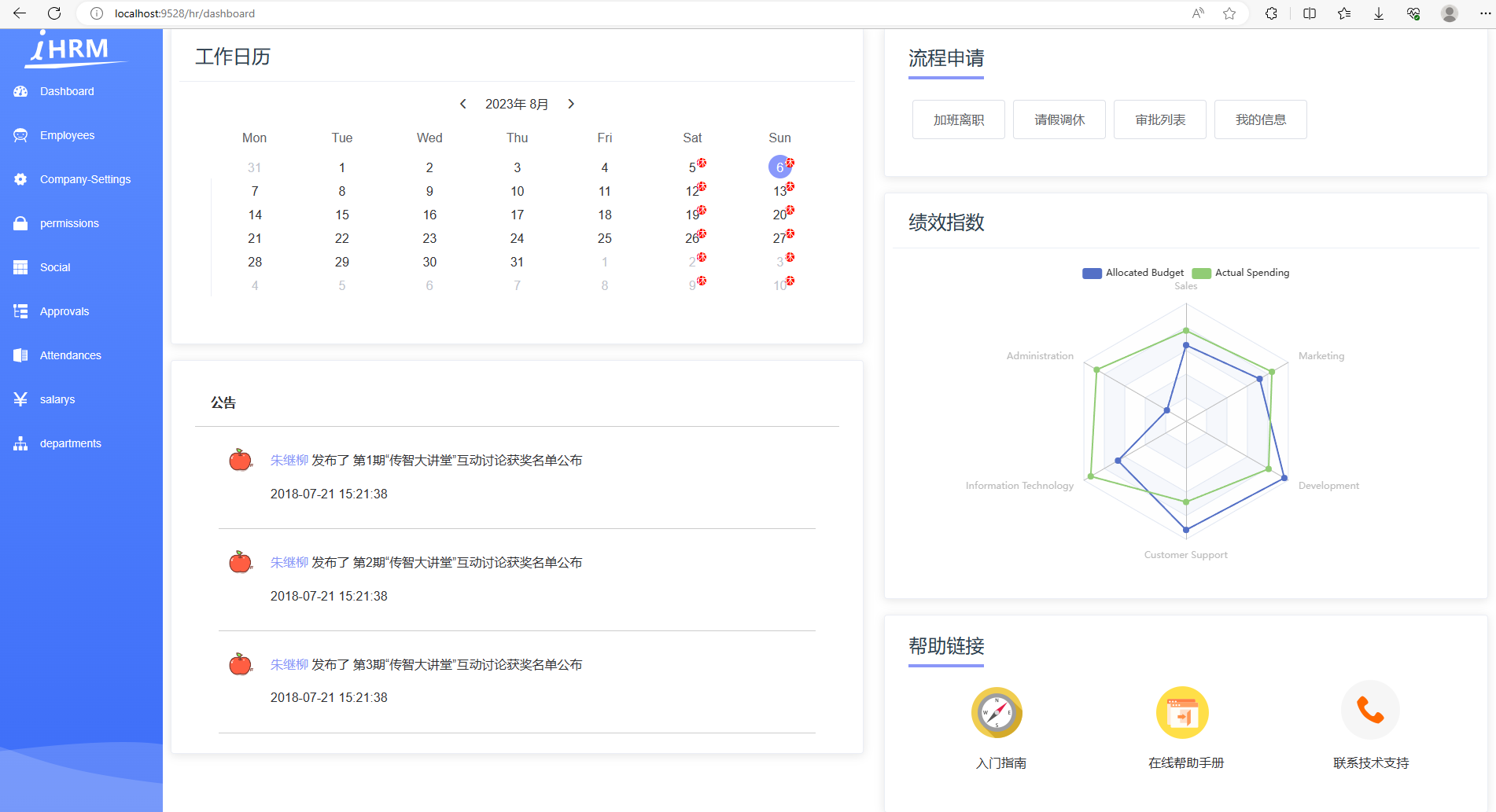The height and width of the screenshot is (812, 1496).
Task: Click the permissions lock icon
Action: coord(20,223)
